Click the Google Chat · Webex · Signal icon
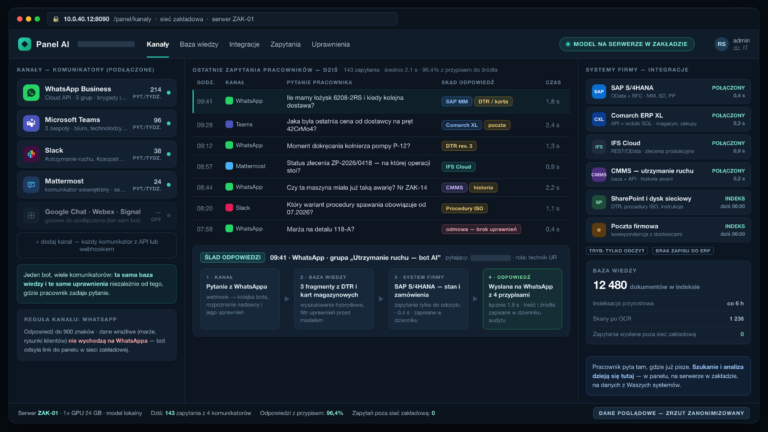The image size is (768, 432). [31, 215]
